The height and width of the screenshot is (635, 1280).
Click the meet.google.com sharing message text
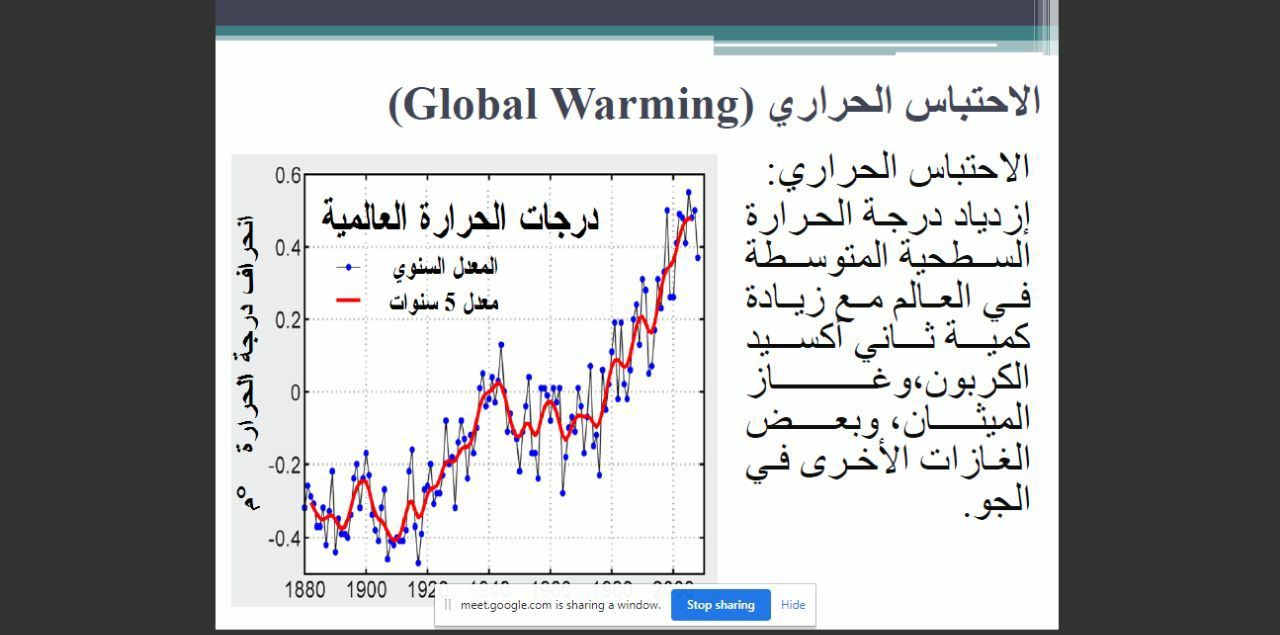click(560, 605)
